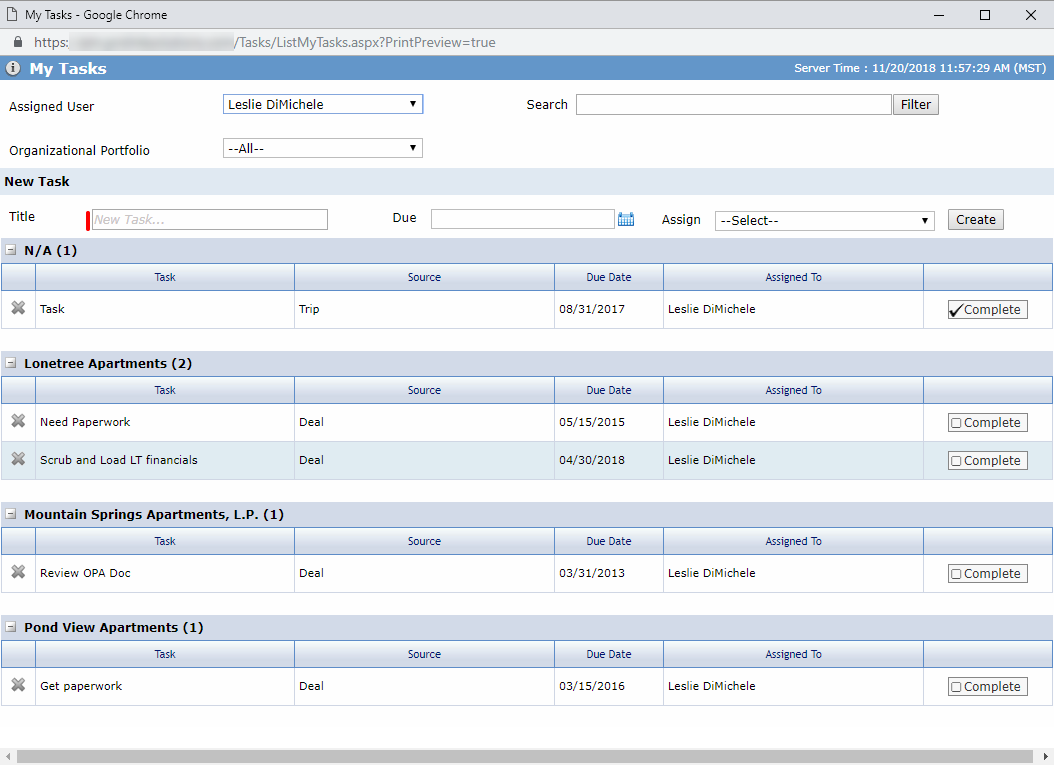The width and height of the screenshot is (1054, 765).
Task: Sort N/A table by Due Date header
Action: tap(608, 277)
